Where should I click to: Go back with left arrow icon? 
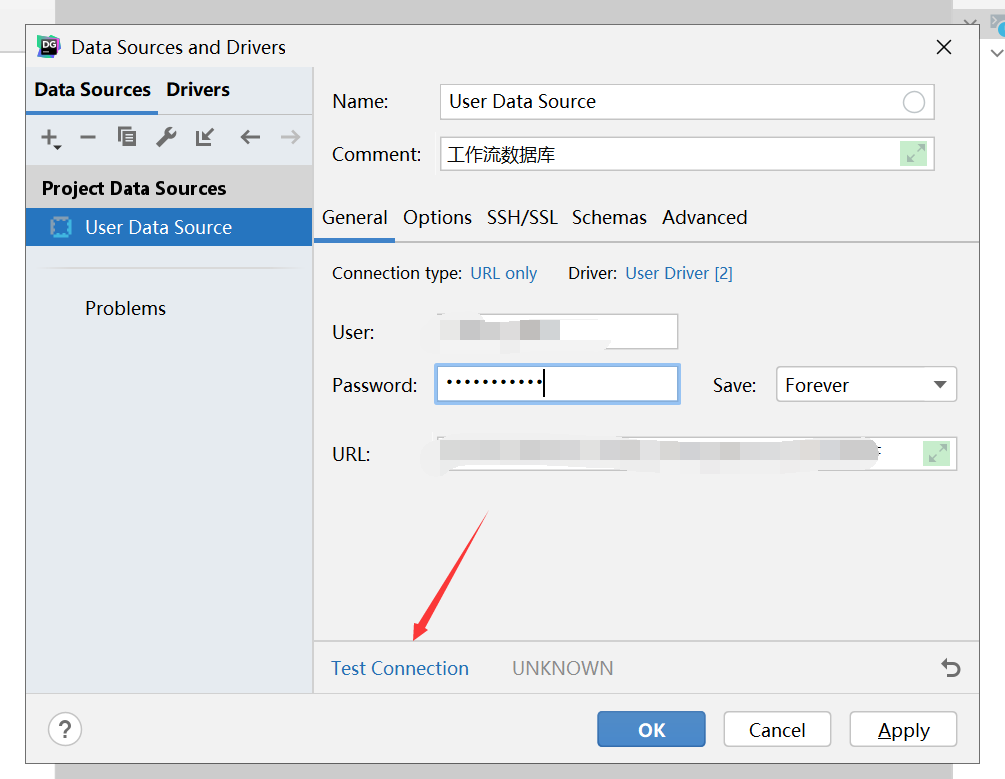[x=250, y=137]
